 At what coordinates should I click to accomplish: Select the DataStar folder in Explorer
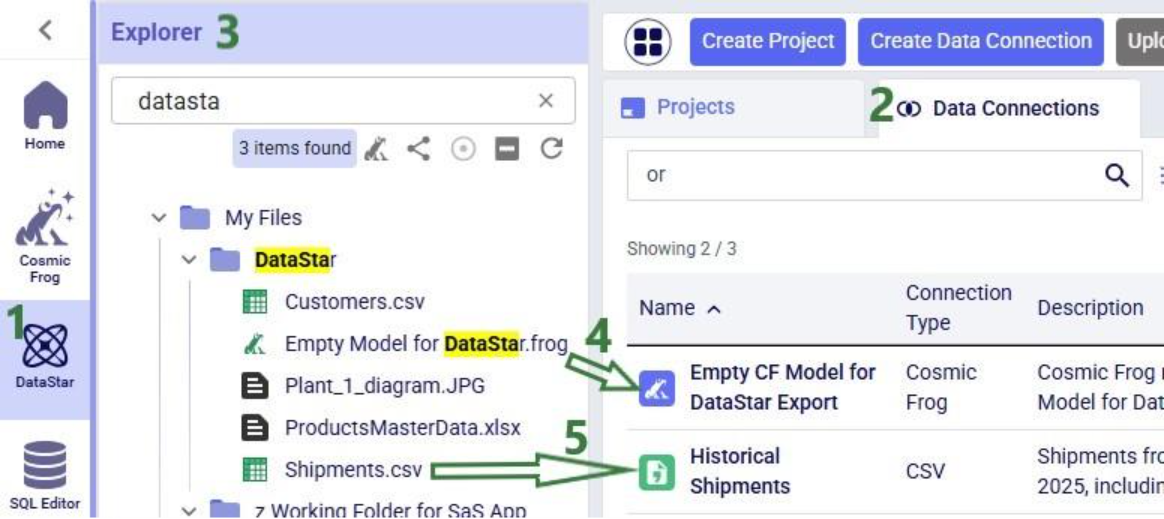pos(295,260)
